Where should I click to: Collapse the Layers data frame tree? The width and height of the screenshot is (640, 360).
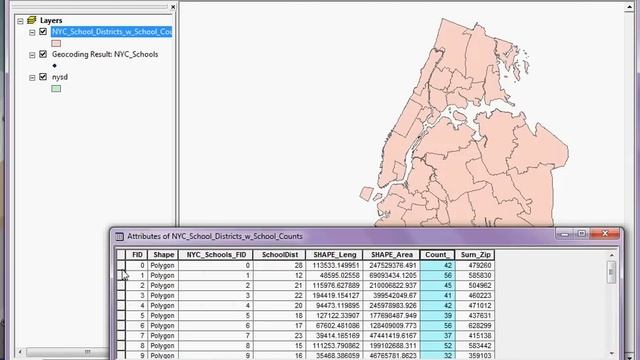20,20
